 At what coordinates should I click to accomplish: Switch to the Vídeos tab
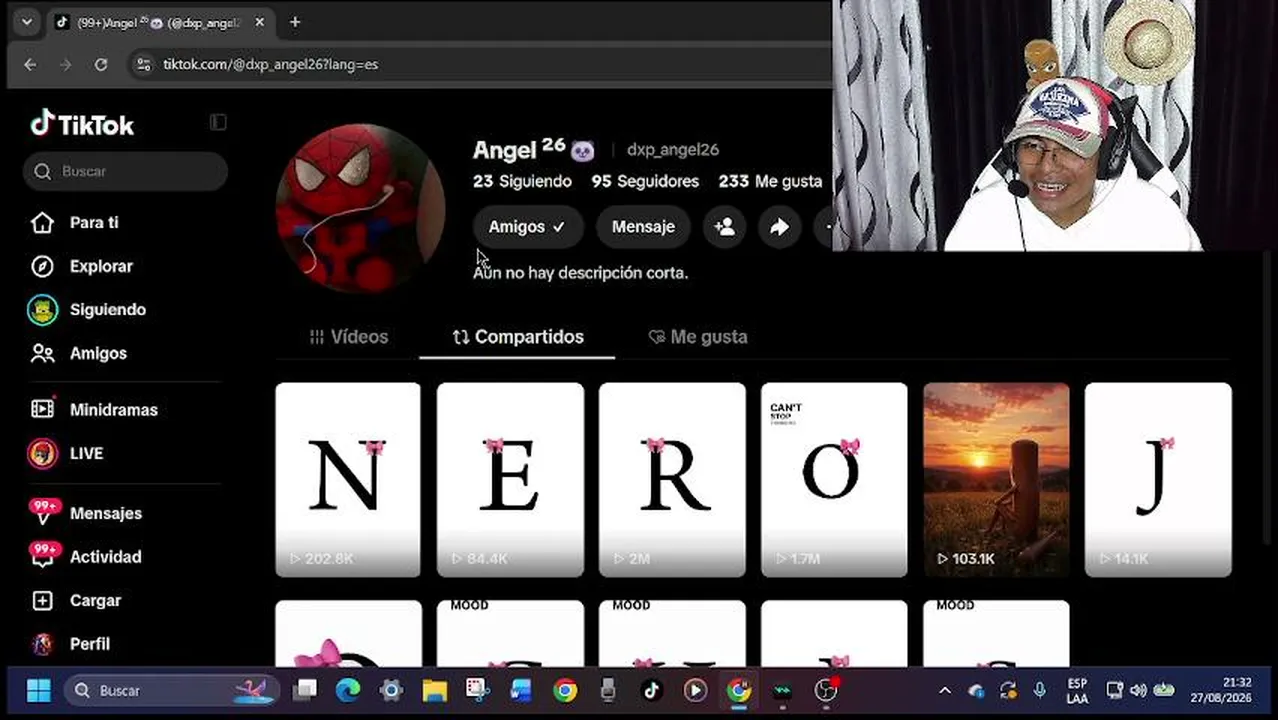348,337
